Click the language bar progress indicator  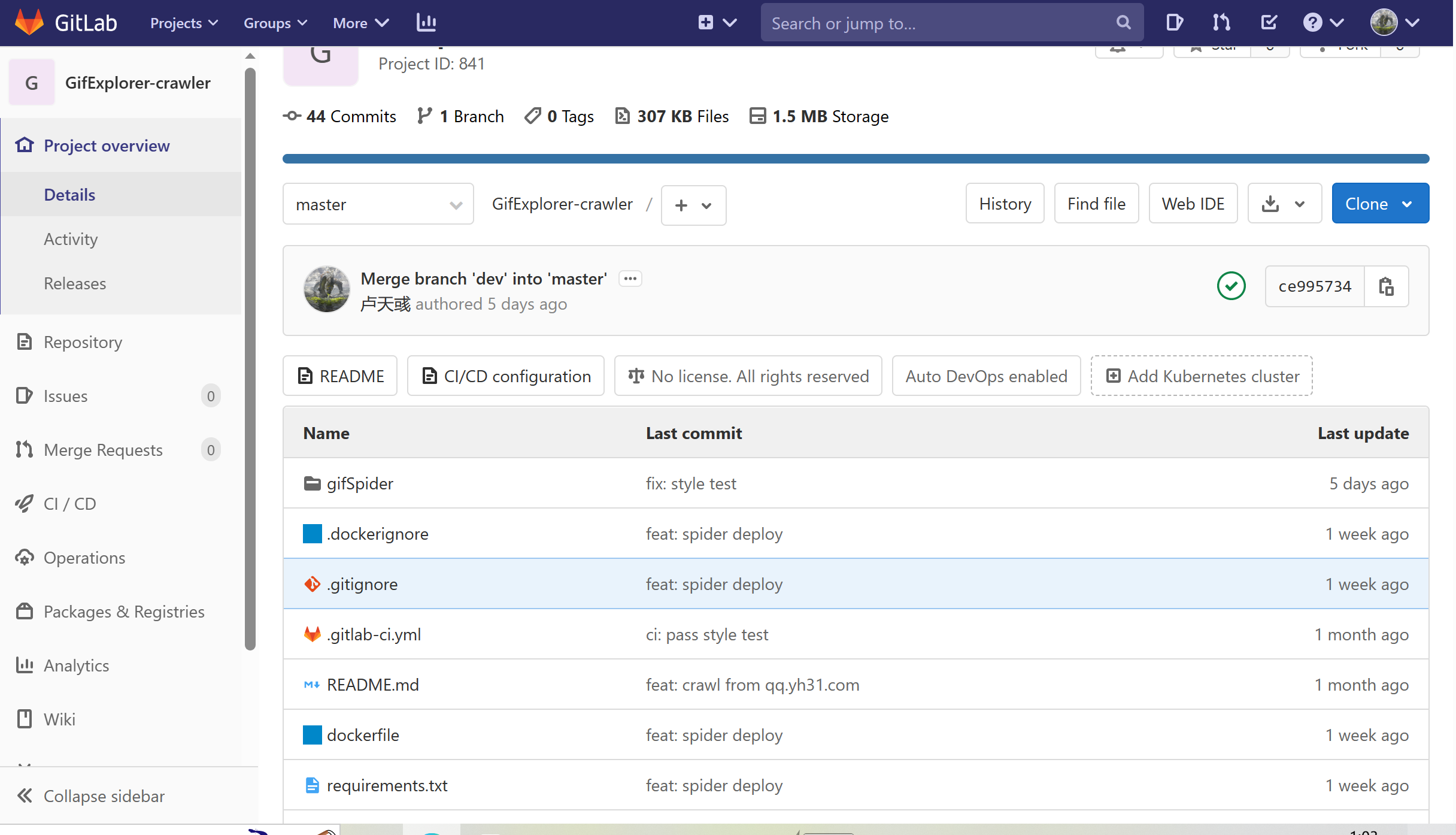[856, 159]
